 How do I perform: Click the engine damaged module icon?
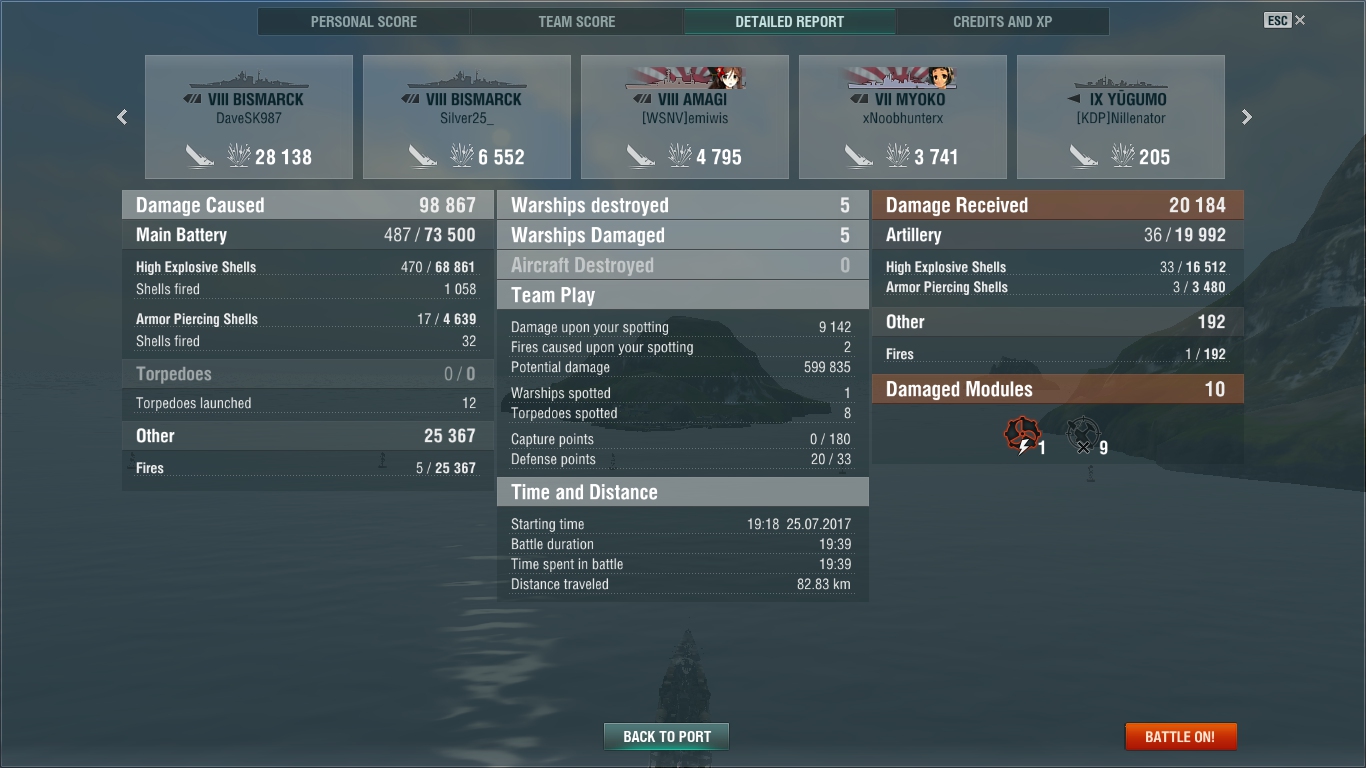[1021, 435]
